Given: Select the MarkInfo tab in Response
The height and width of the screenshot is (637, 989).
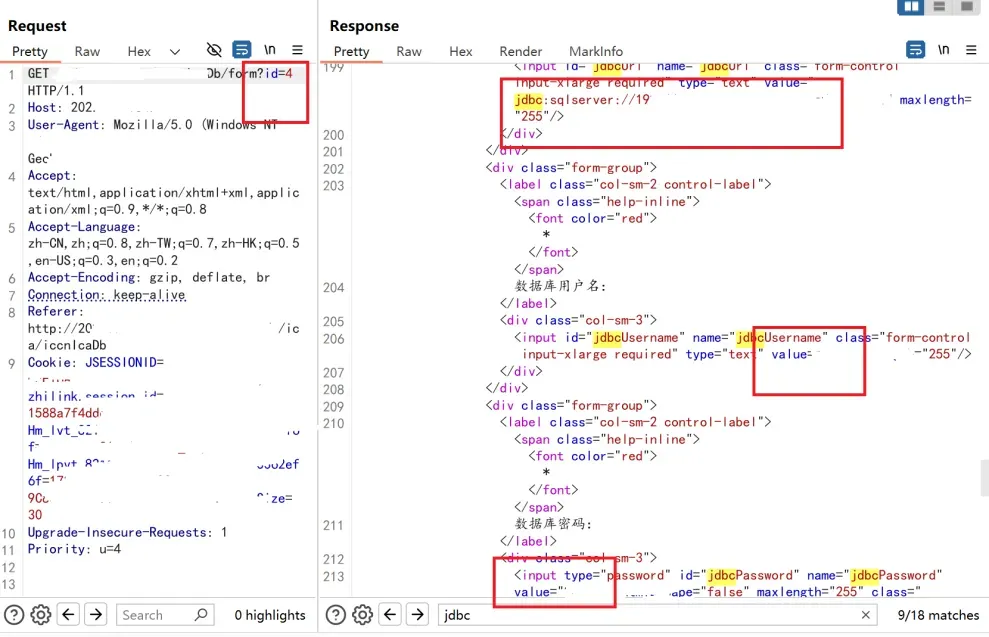Looking at the screenshot, I should click(596, 51).
